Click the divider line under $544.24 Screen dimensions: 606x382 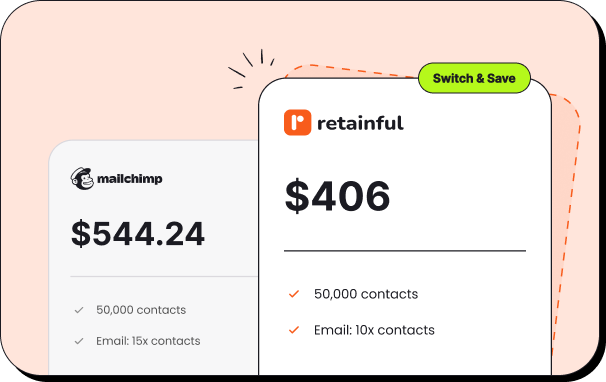pos(164,276)
